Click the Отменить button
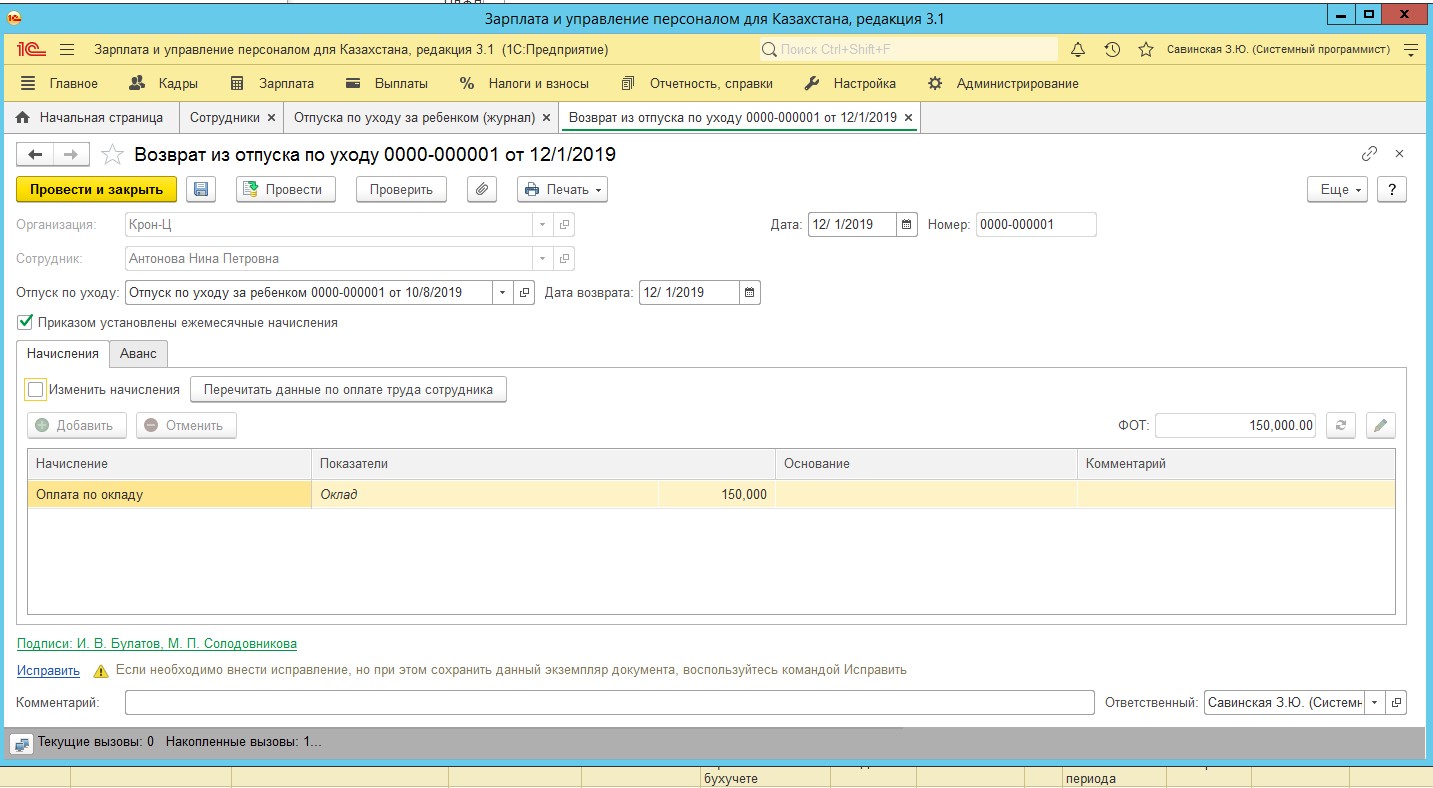1433x788 pixels. pyautogui.click(x=186, y=425)
